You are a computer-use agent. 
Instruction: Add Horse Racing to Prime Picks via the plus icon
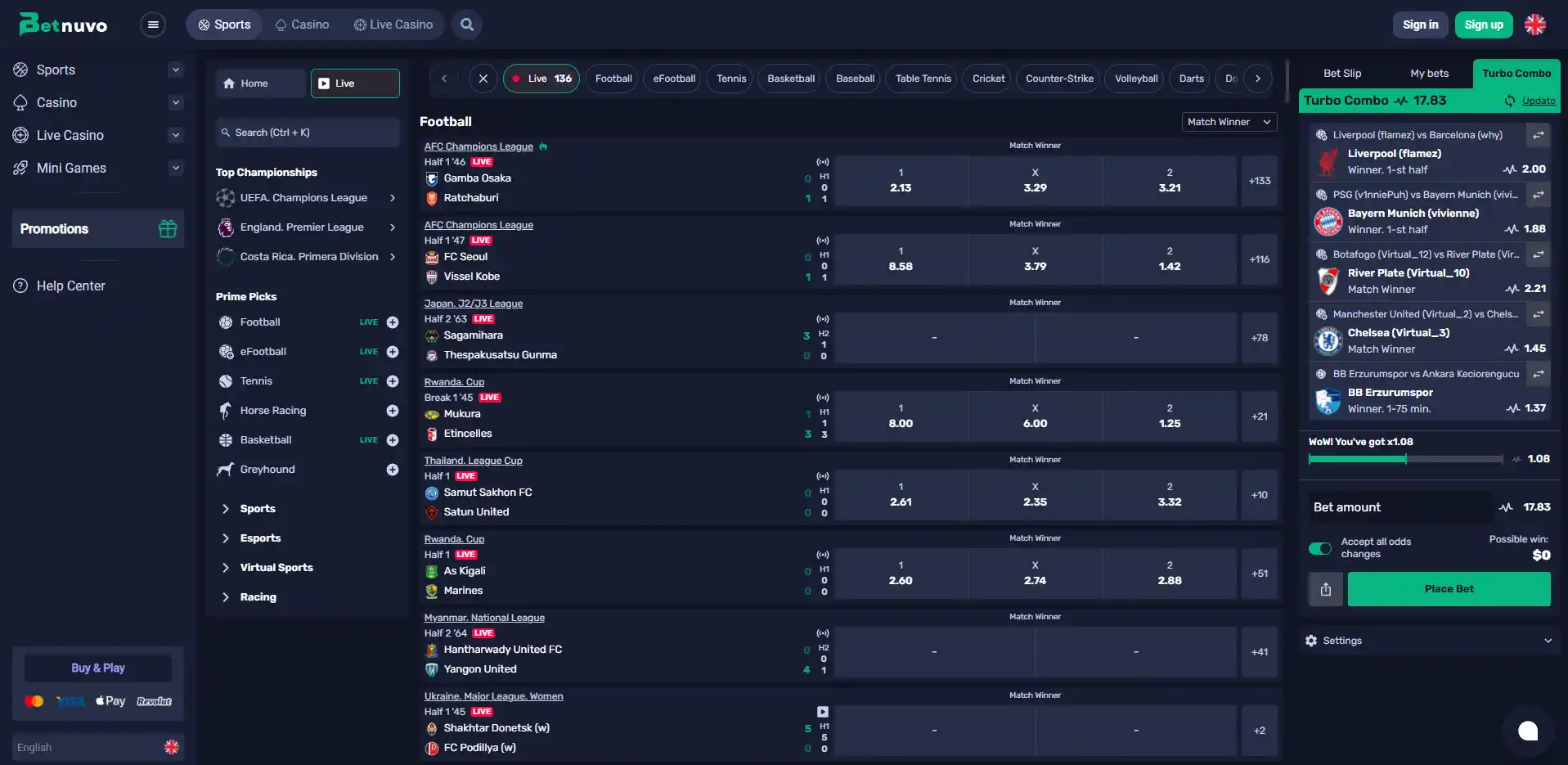click(393, 411)
